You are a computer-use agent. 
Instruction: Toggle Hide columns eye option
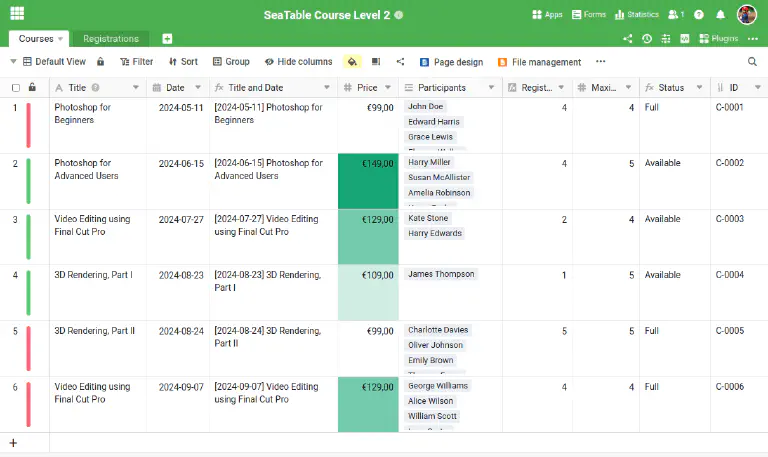[x=298, y=62]
